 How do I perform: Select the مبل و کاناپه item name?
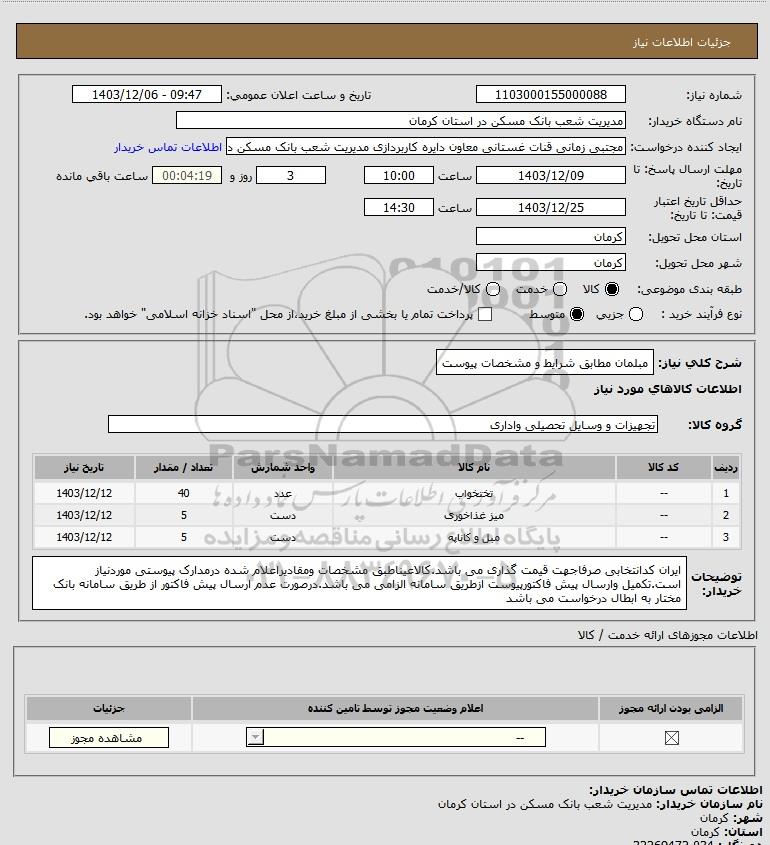point(474,537)
